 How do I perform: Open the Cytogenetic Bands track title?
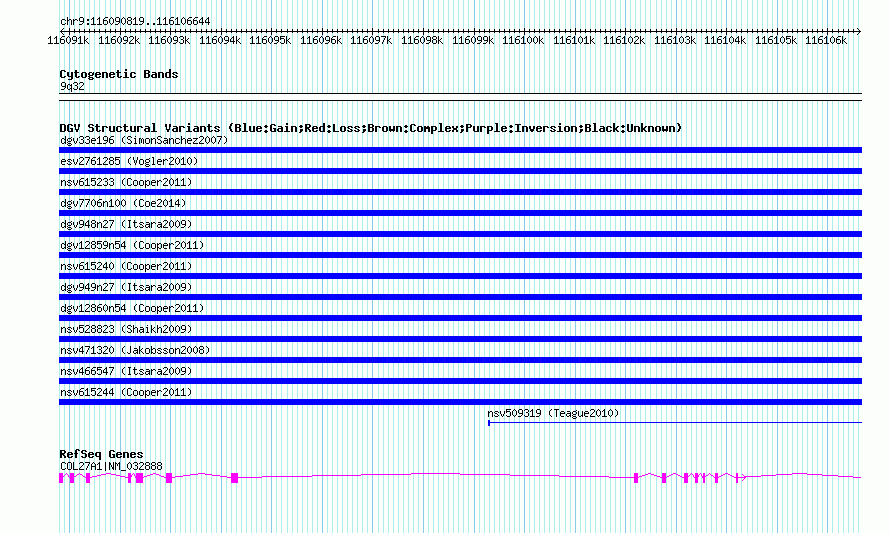click(x=119, y=74)
